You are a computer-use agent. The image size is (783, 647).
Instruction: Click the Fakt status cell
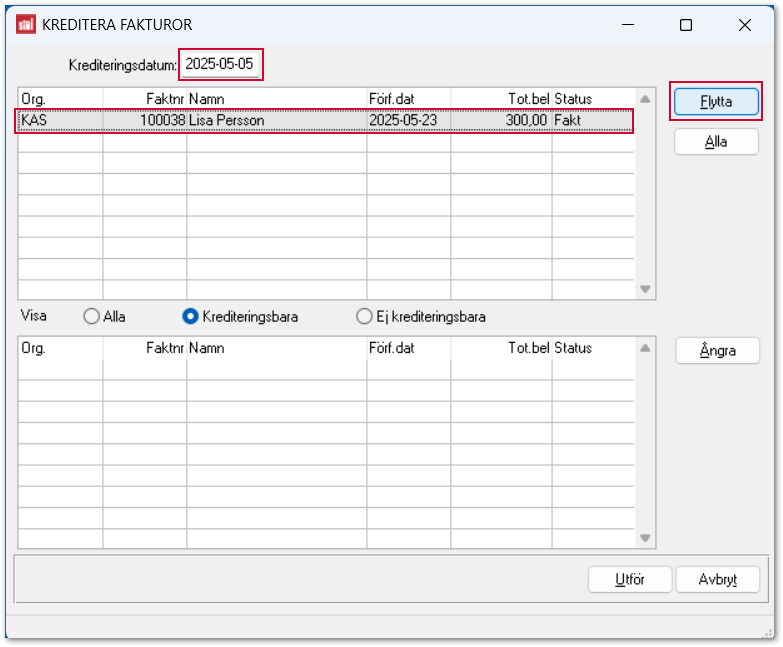click(x=593, y=120)
